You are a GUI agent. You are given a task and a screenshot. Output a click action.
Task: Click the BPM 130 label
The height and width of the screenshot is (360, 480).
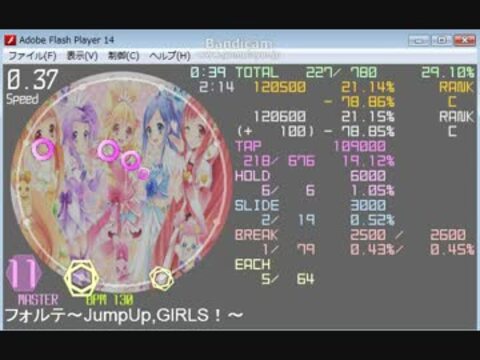click(110, 300)
